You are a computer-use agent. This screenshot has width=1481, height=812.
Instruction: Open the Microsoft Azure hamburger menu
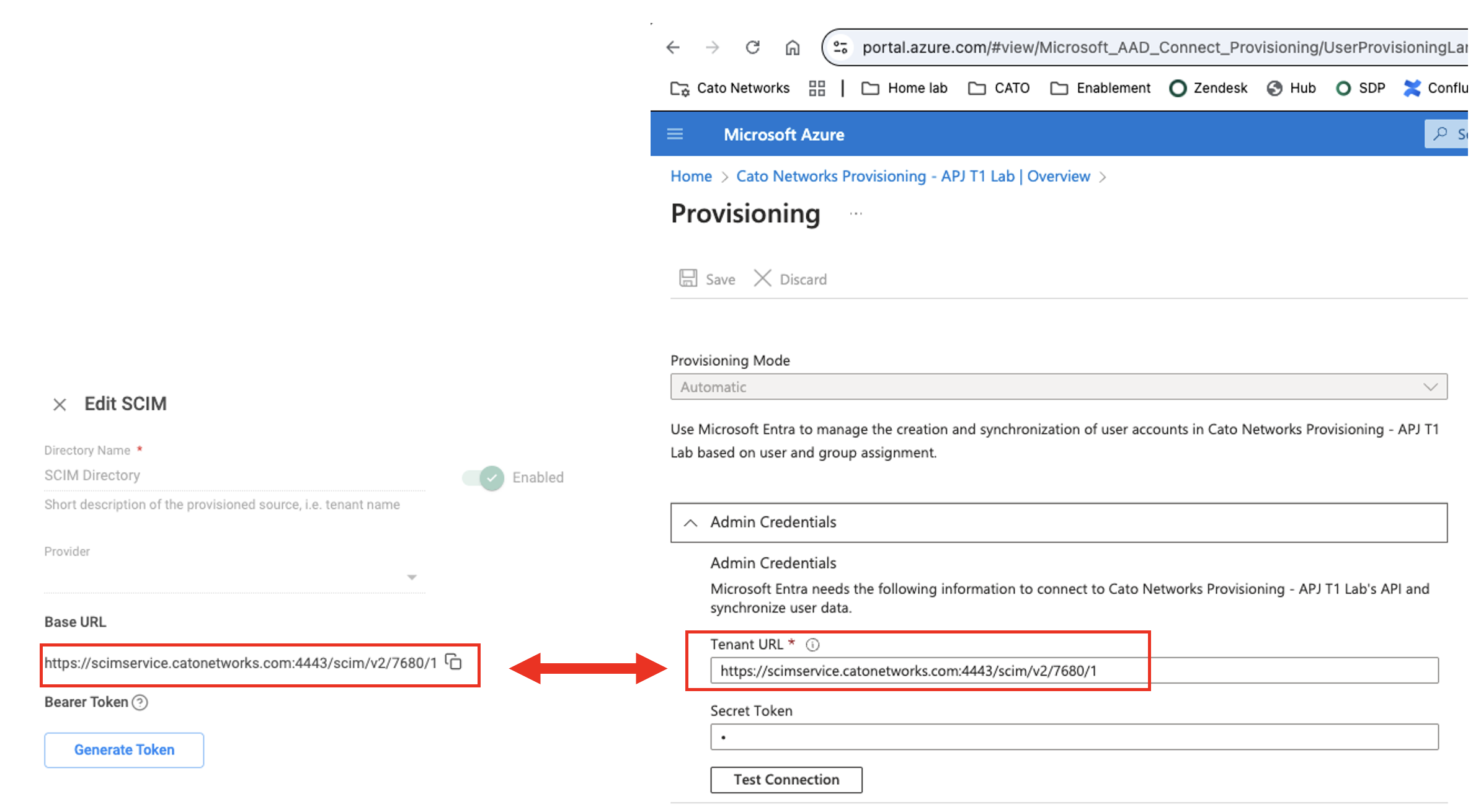675,134
